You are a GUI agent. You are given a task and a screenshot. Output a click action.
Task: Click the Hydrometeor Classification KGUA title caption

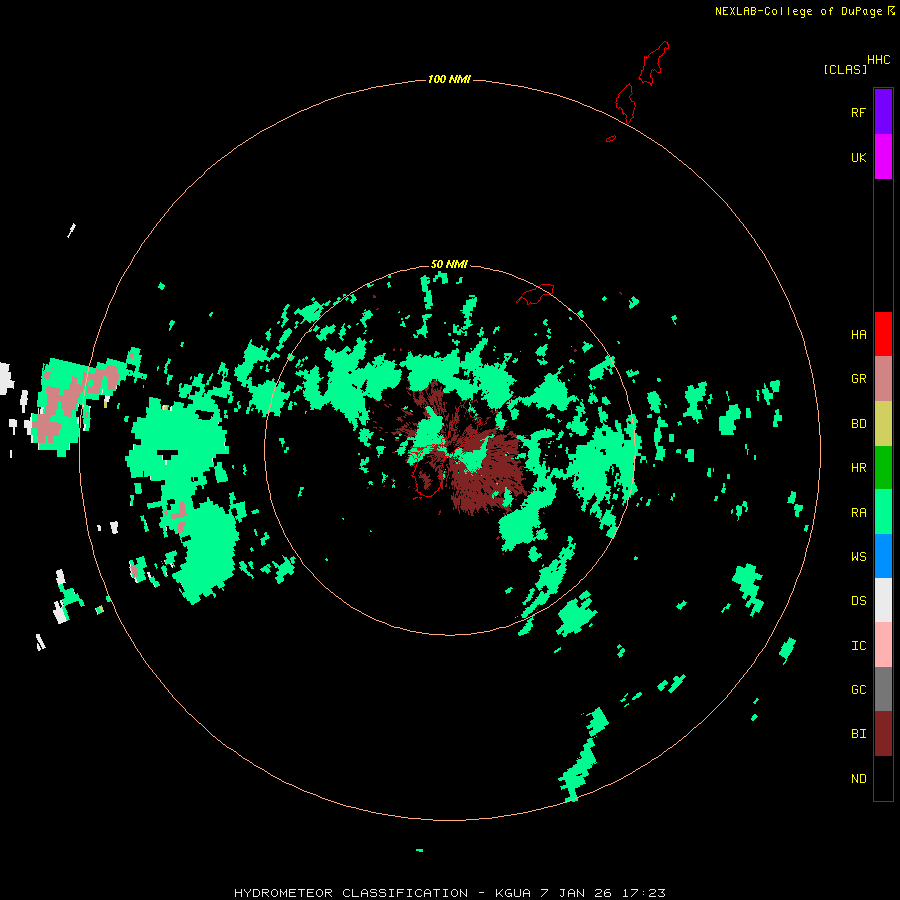point(450,893)
